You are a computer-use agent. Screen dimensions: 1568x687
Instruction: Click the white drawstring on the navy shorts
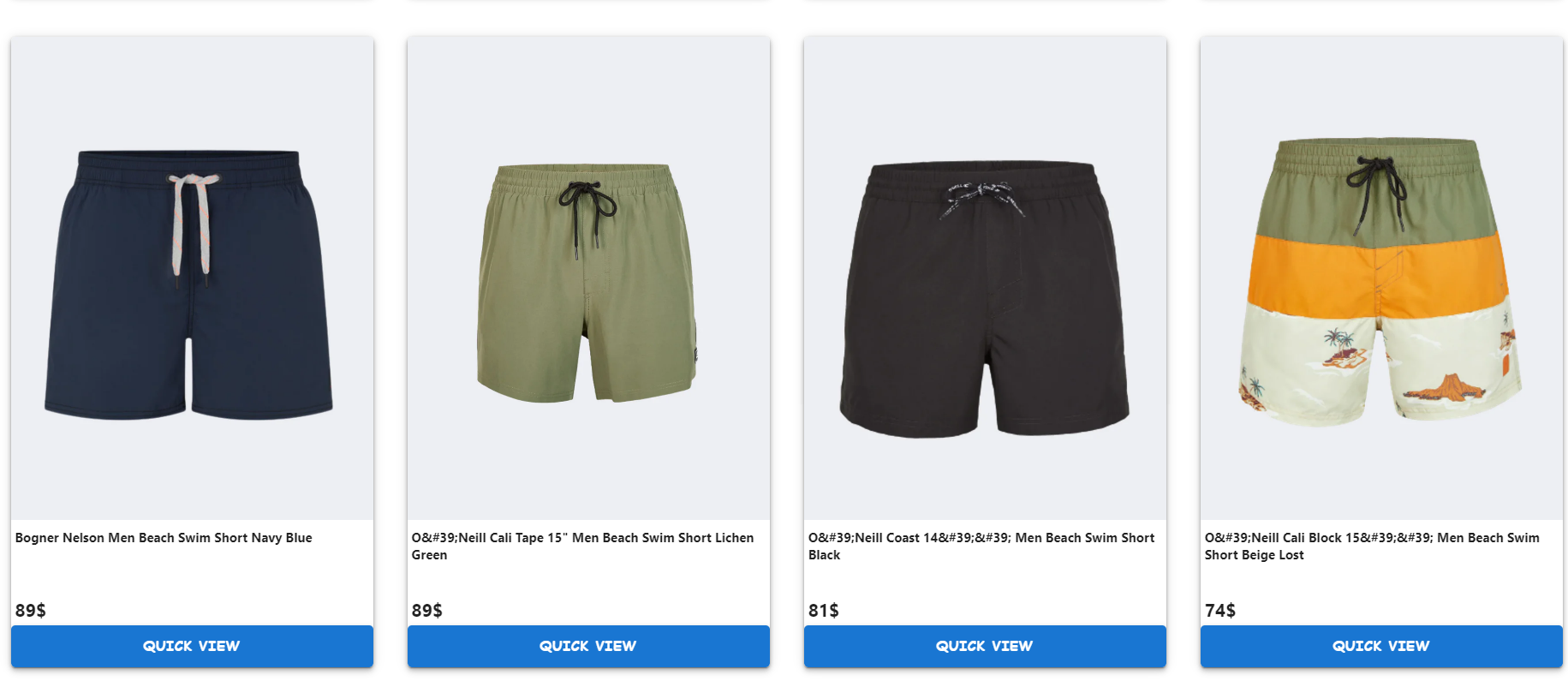(x=193, y=224)
